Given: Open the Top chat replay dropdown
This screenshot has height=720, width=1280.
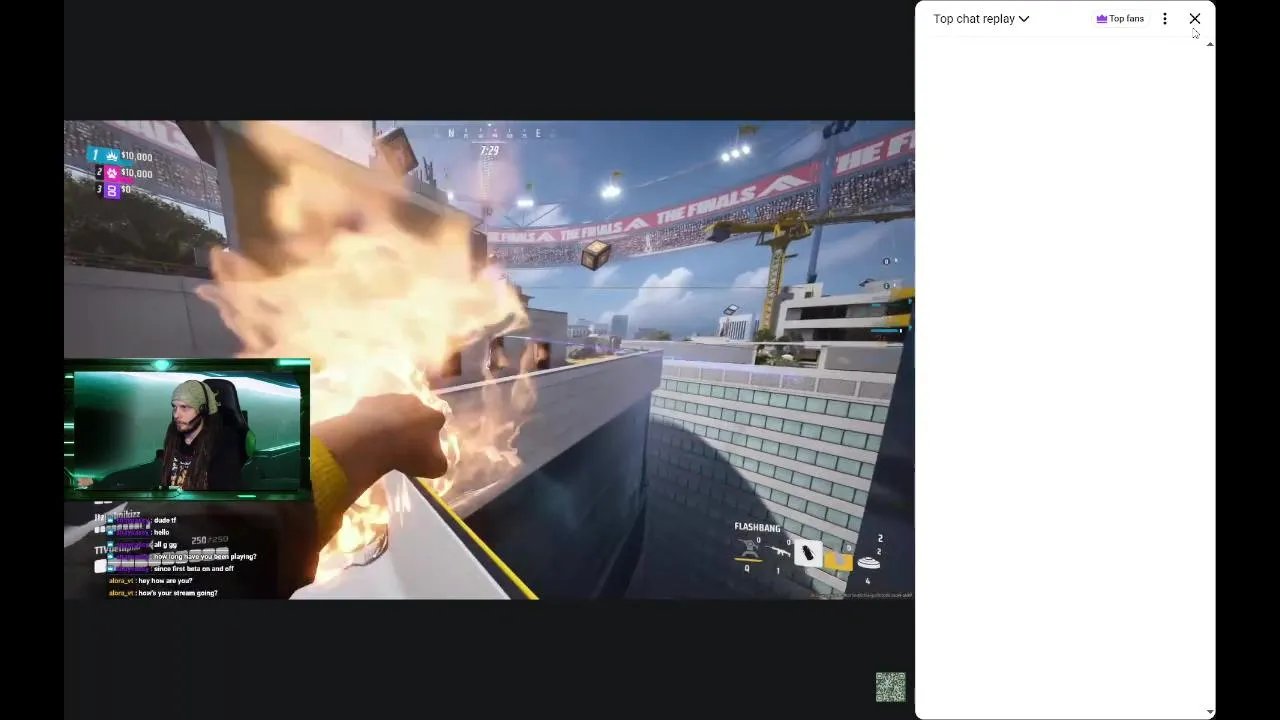Looking at the screenshot, I should tap(980, 19).
